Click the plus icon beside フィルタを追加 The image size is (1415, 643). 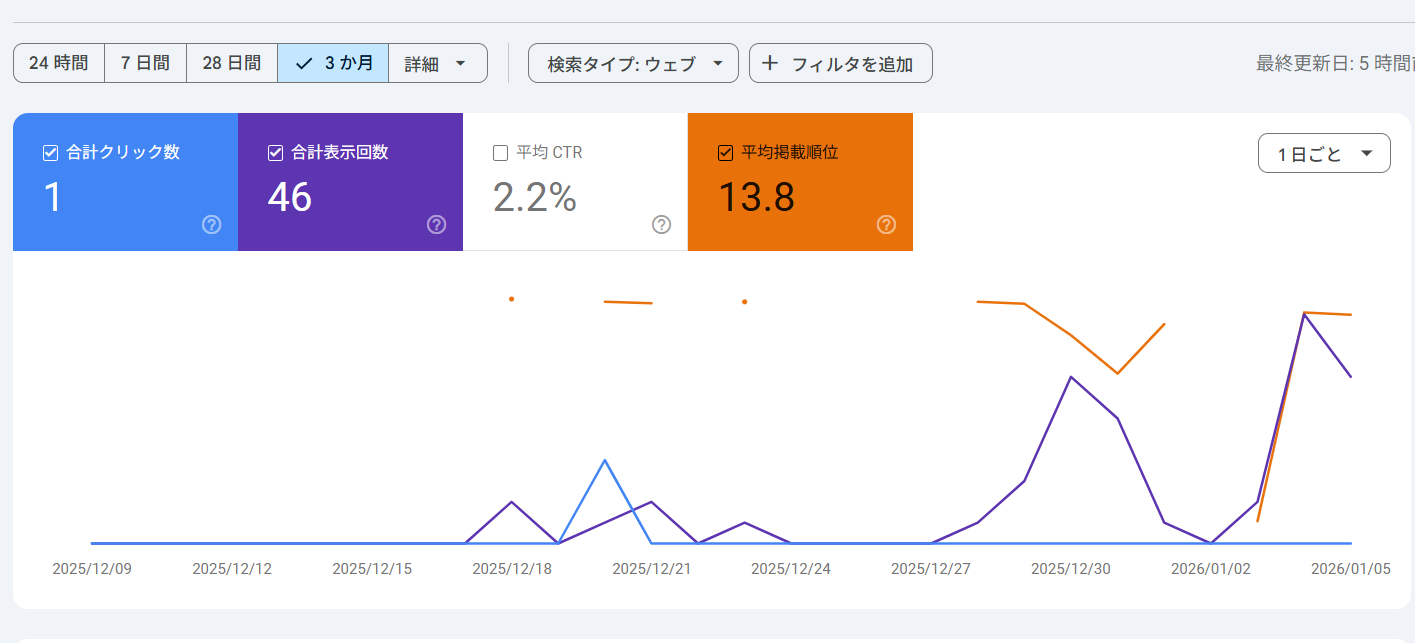[769, 62]
